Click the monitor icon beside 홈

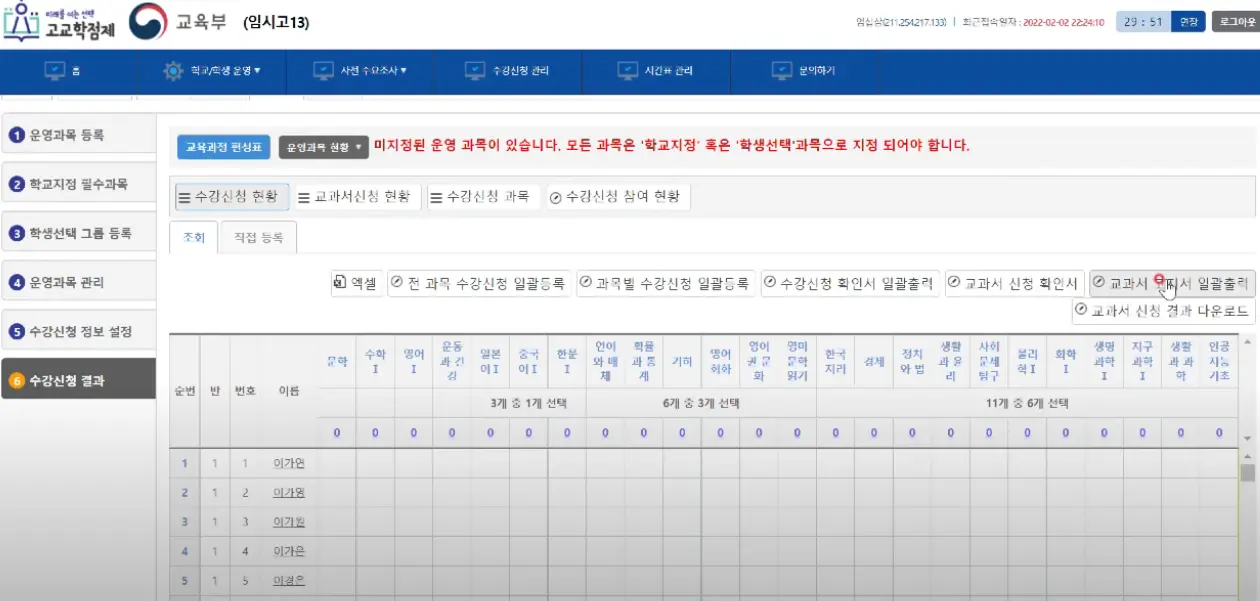[x=55, y=71]
